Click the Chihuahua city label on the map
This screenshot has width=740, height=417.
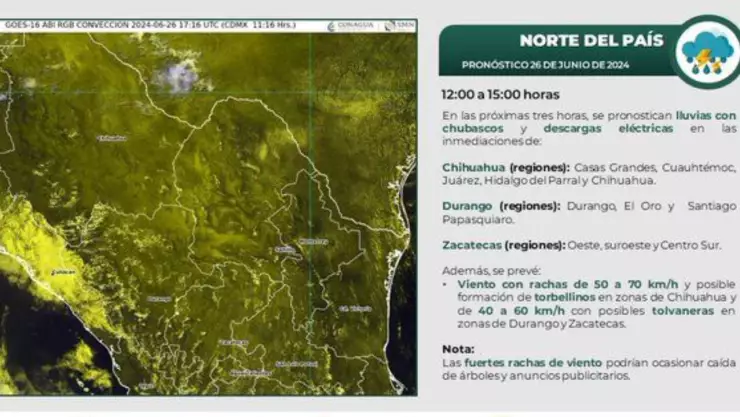[113, 138]
